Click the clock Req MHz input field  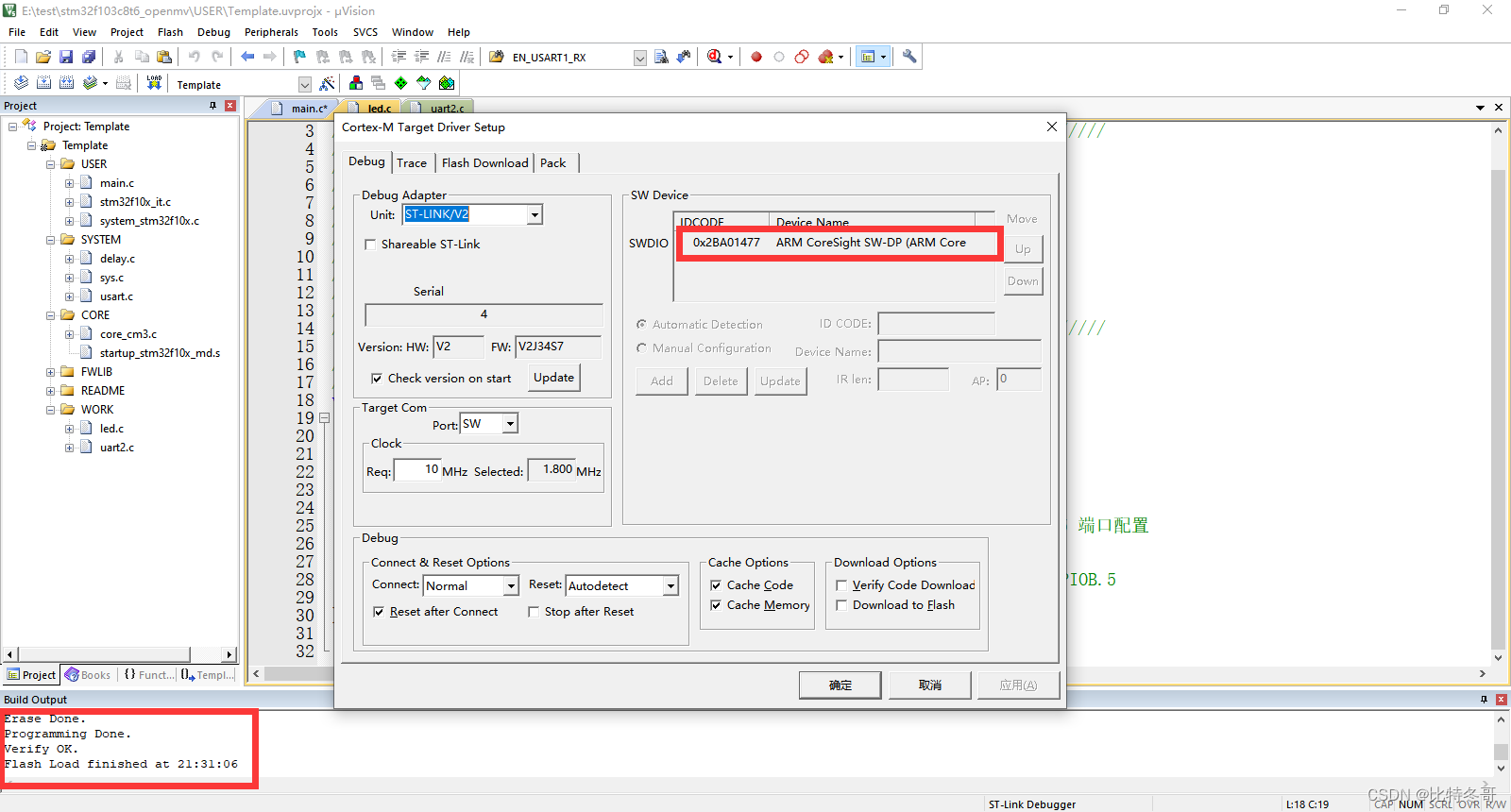point(416,470)
